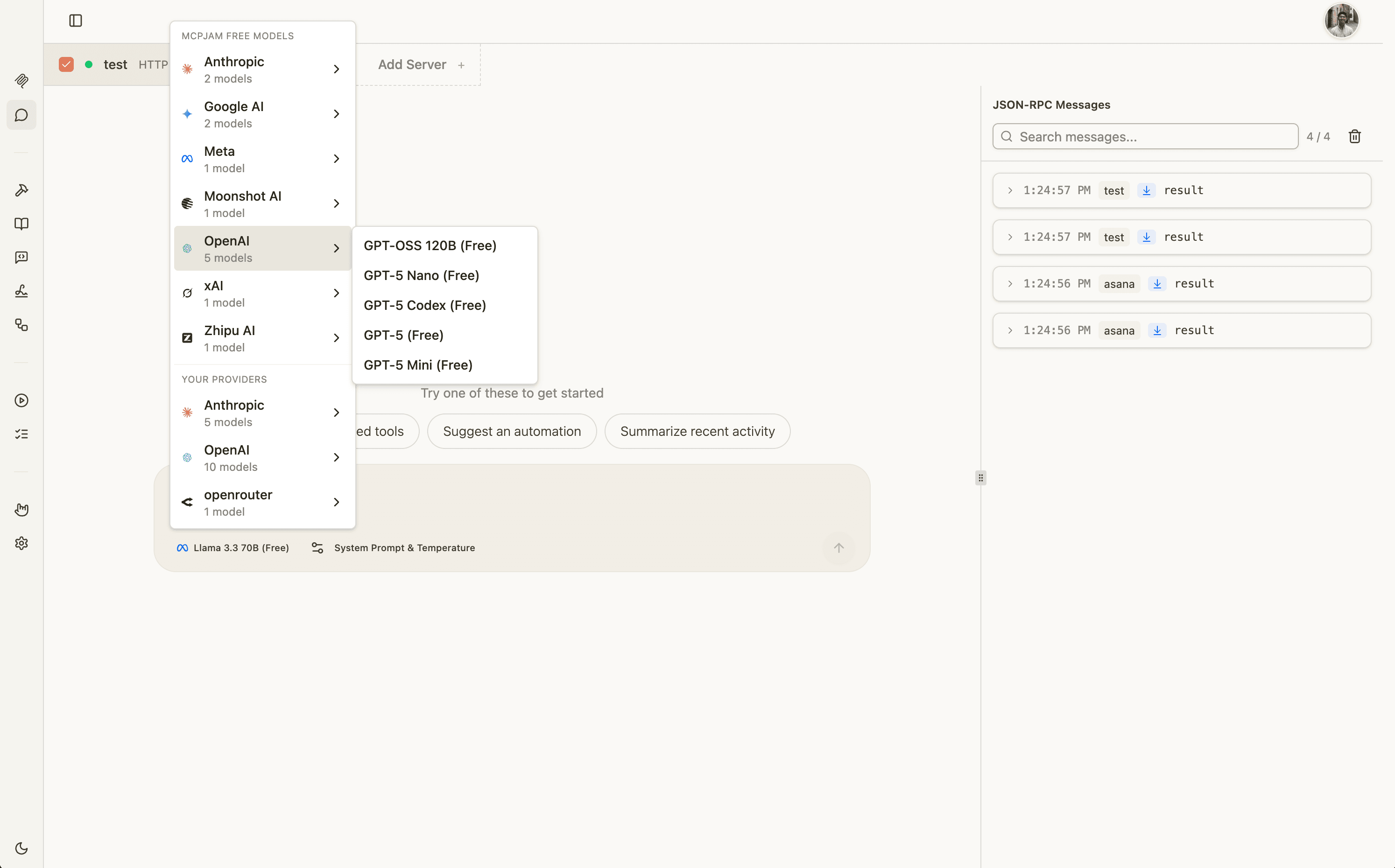Click the send arrow button
The image size is (1395, 868).
[838, 548]
